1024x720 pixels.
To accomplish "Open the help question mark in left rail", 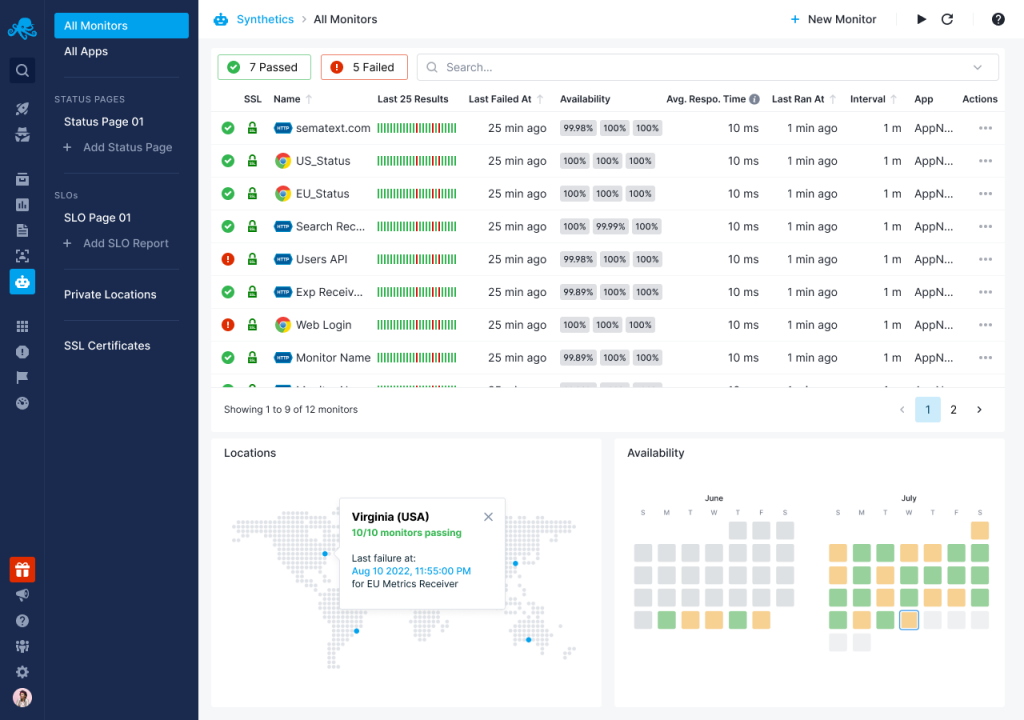I will tap(22, 621).
